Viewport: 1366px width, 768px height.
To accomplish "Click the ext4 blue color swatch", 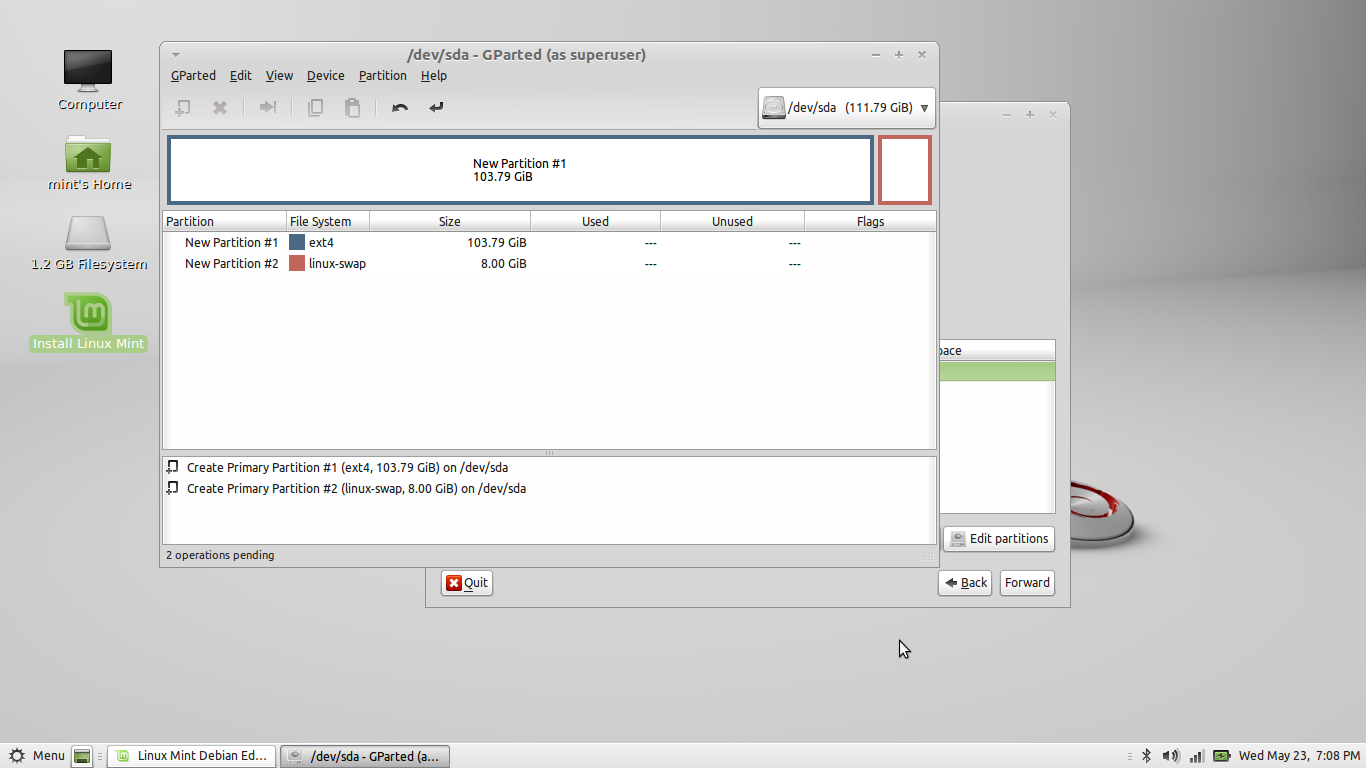I will [x=297, y=242].
